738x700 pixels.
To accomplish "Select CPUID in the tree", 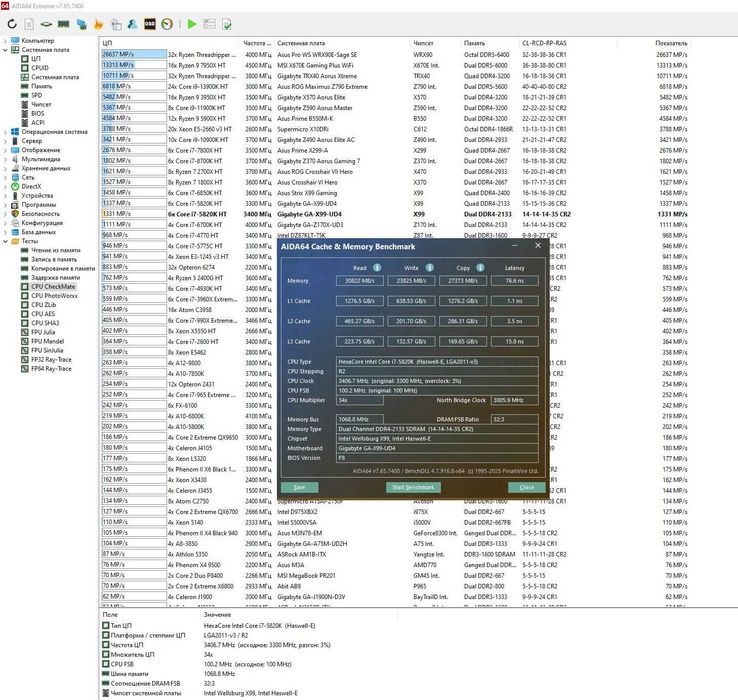I will (x=40, y=68).
